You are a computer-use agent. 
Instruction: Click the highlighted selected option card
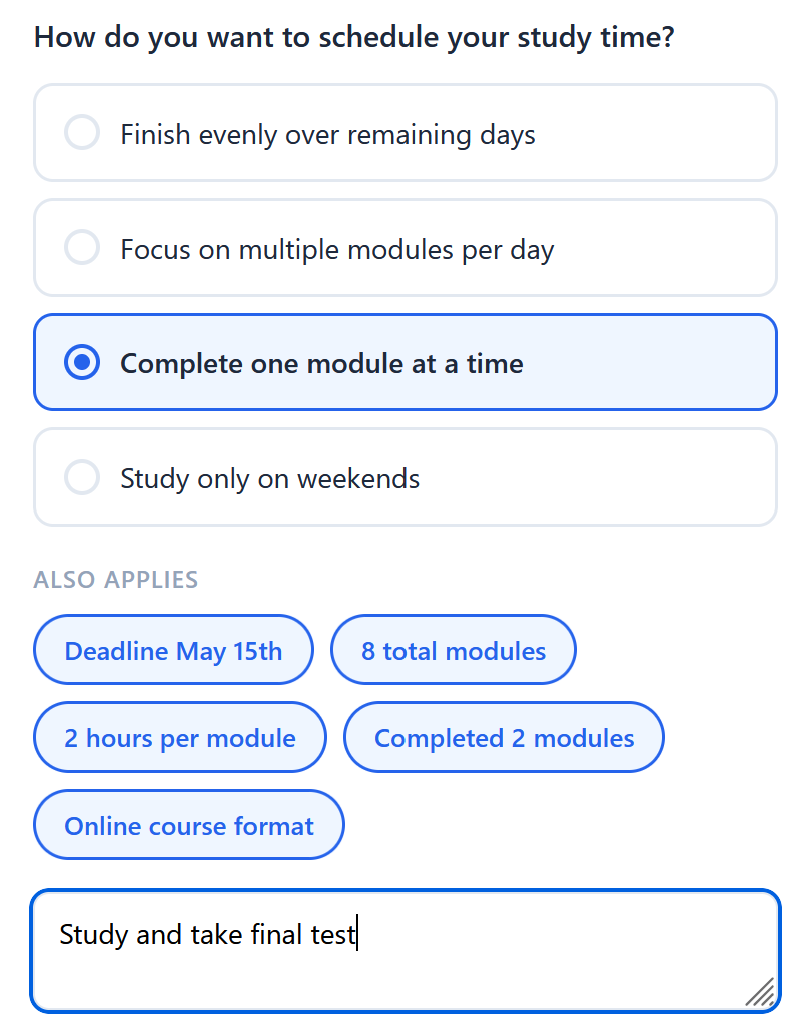(405, 362)
